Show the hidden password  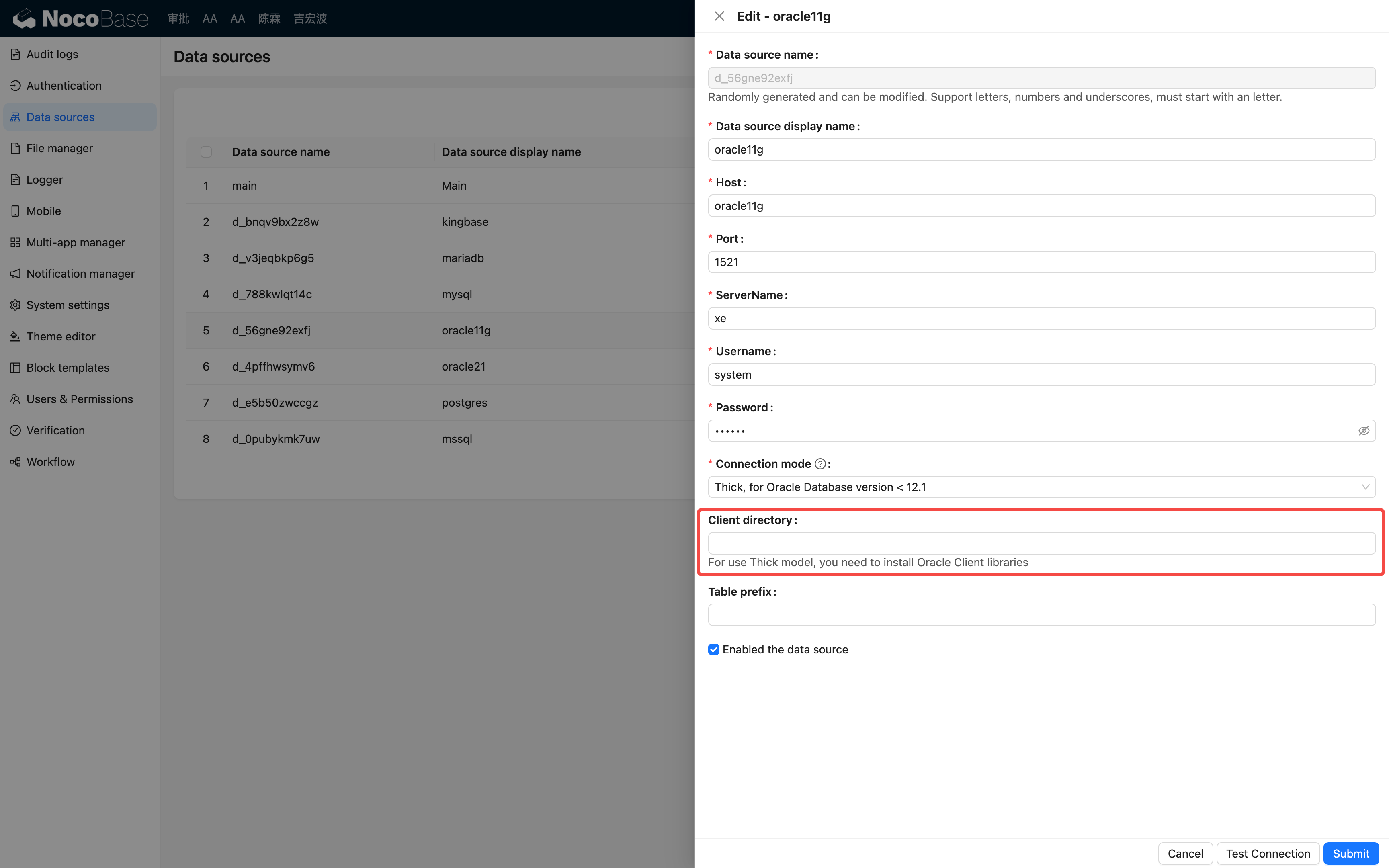pos(1364,430)
